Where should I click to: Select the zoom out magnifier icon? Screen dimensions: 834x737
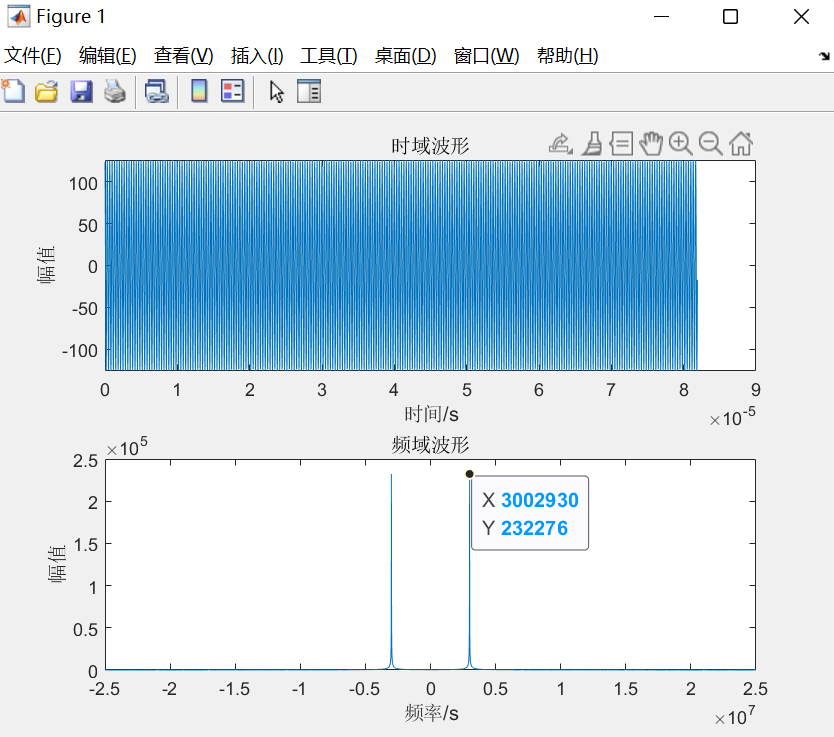pos(710,144)
